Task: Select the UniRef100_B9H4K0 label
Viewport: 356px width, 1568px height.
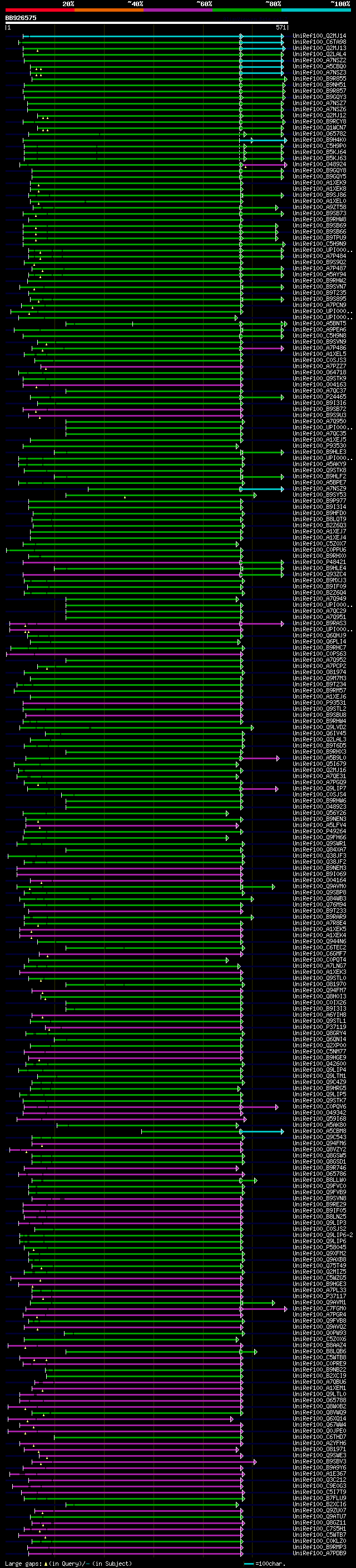Action: coord(319,140)
